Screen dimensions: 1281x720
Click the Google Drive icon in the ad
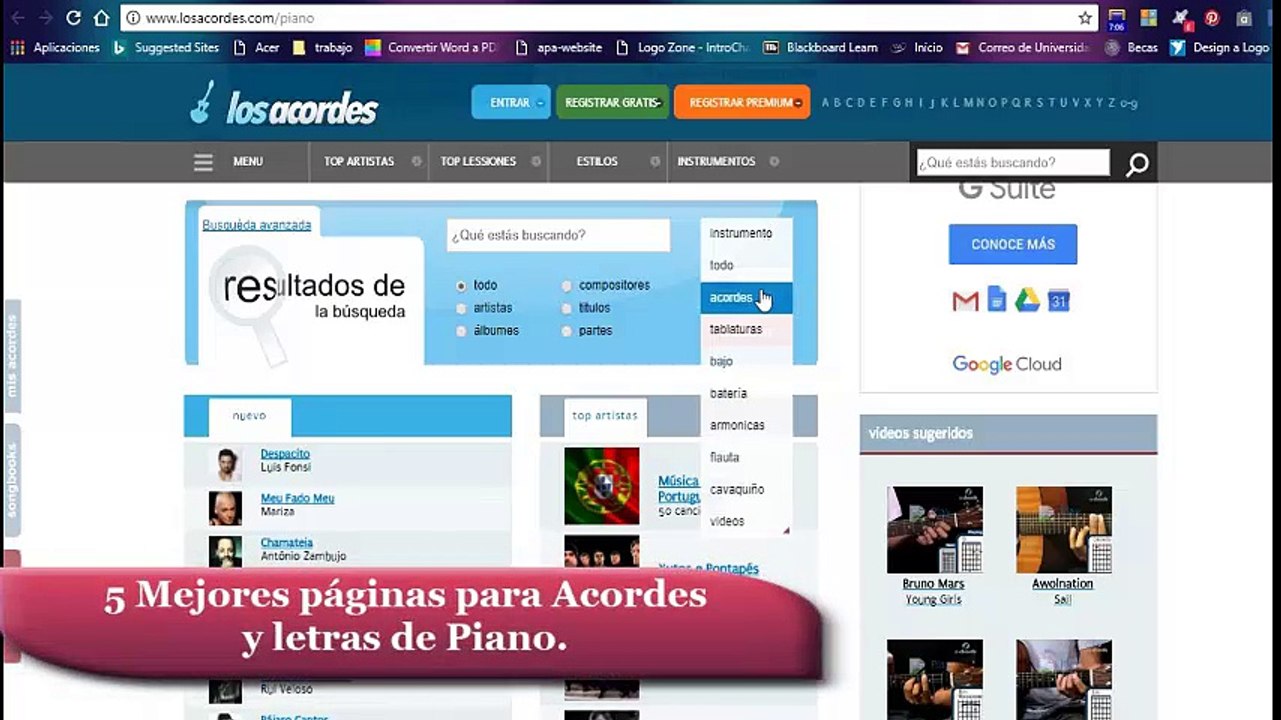pyautogui.click(x=1027, y=300)
